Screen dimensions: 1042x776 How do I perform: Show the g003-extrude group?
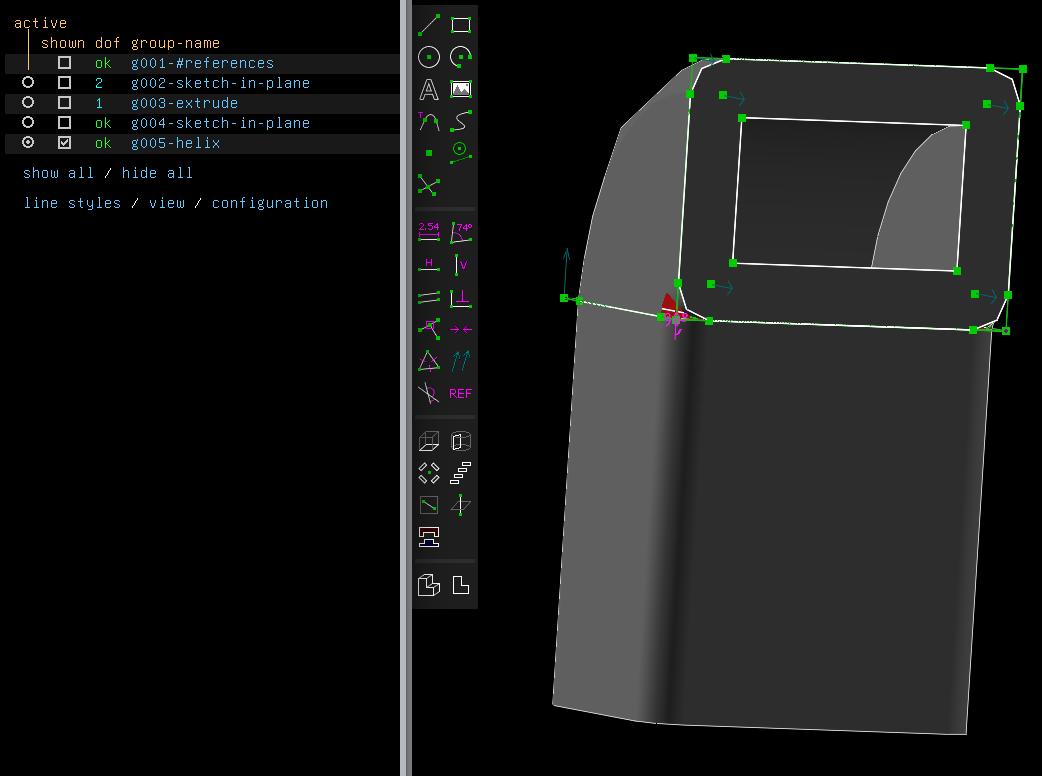coord(64,102)
